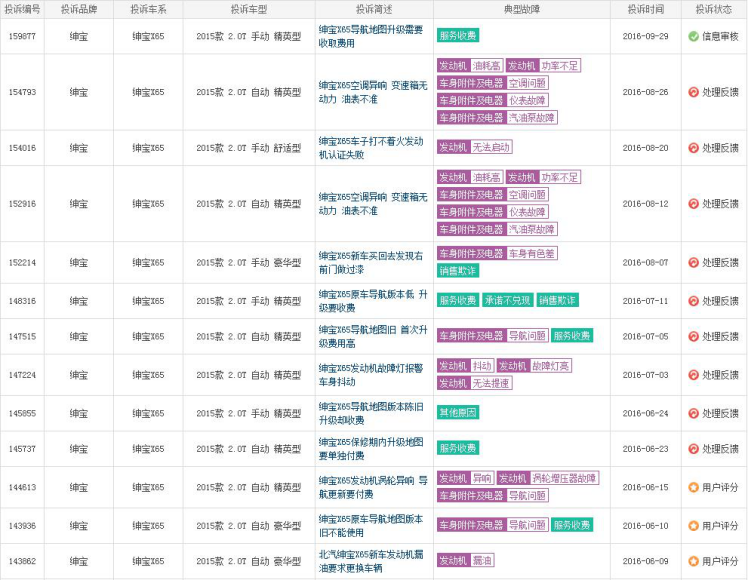The width and height of the screenshot is (748, 580).
Task: Select complaint number 159877
Action: coord(22,36)
